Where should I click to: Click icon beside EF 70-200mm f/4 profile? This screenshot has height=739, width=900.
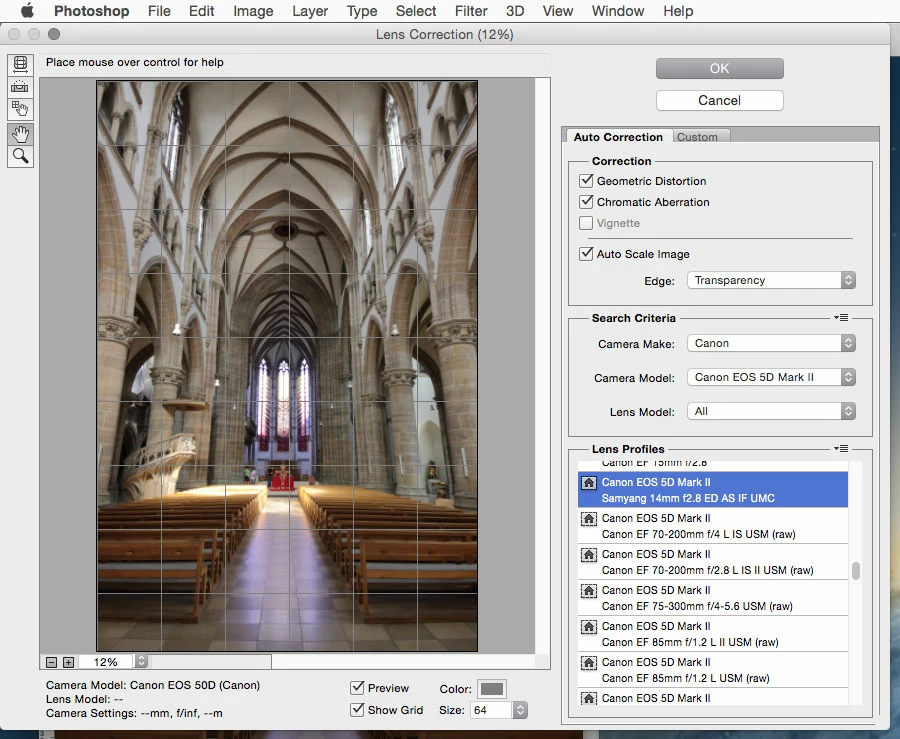tap(588, 519)
